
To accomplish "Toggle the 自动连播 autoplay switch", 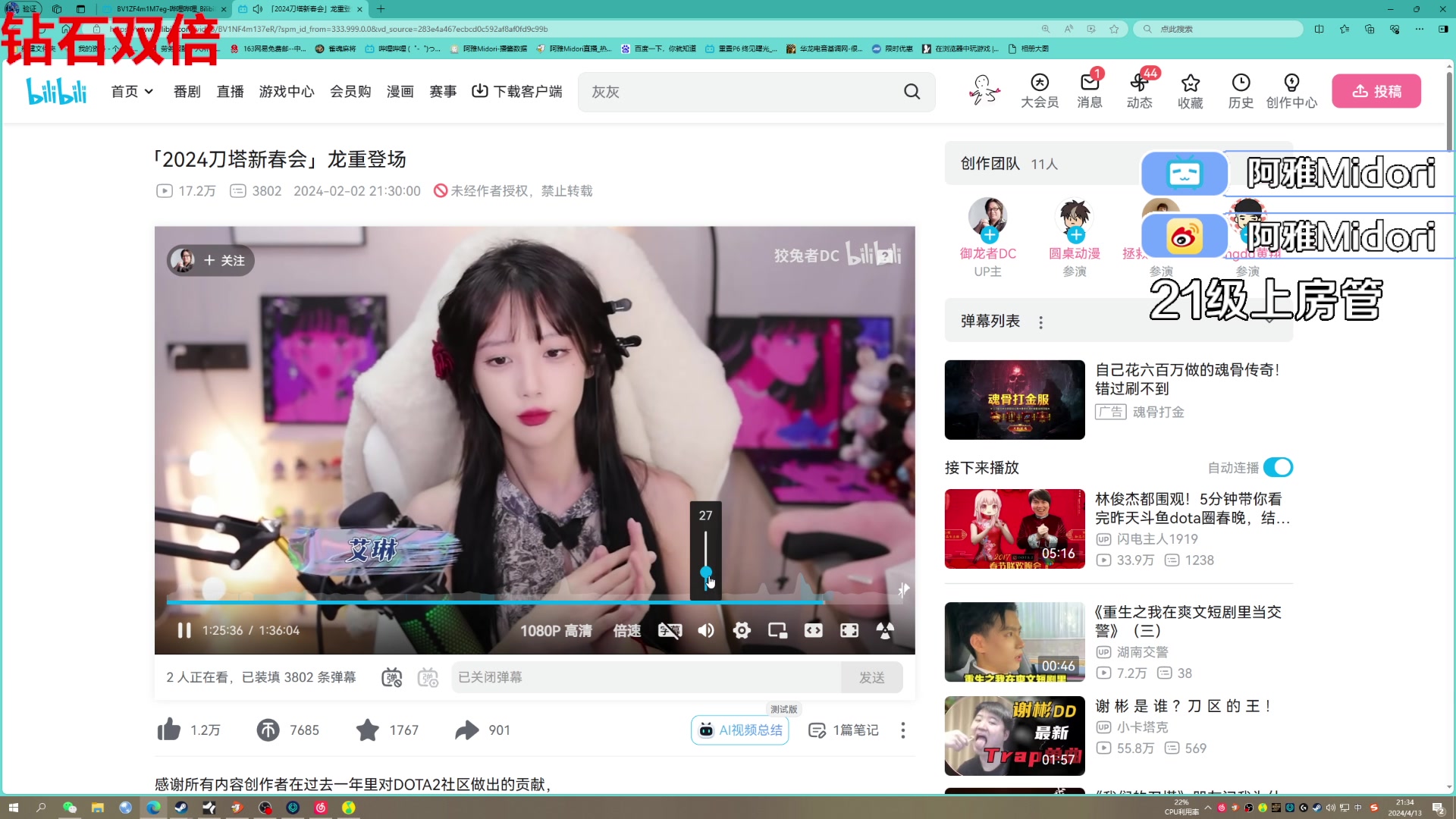I will (1278, 467).
